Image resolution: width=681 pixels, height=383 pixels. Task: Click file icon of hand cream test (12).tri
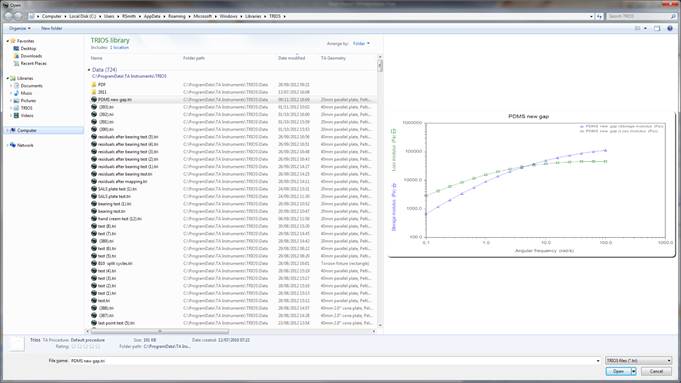94,219
